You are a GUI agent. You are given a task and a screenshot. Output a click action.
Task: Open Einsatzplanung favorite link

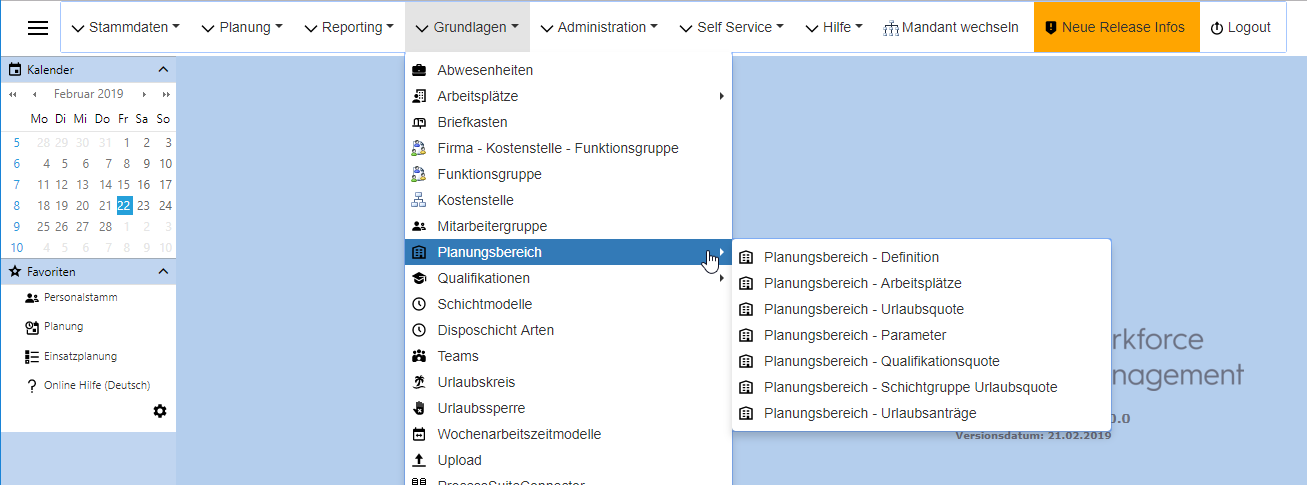coord(80,356)
